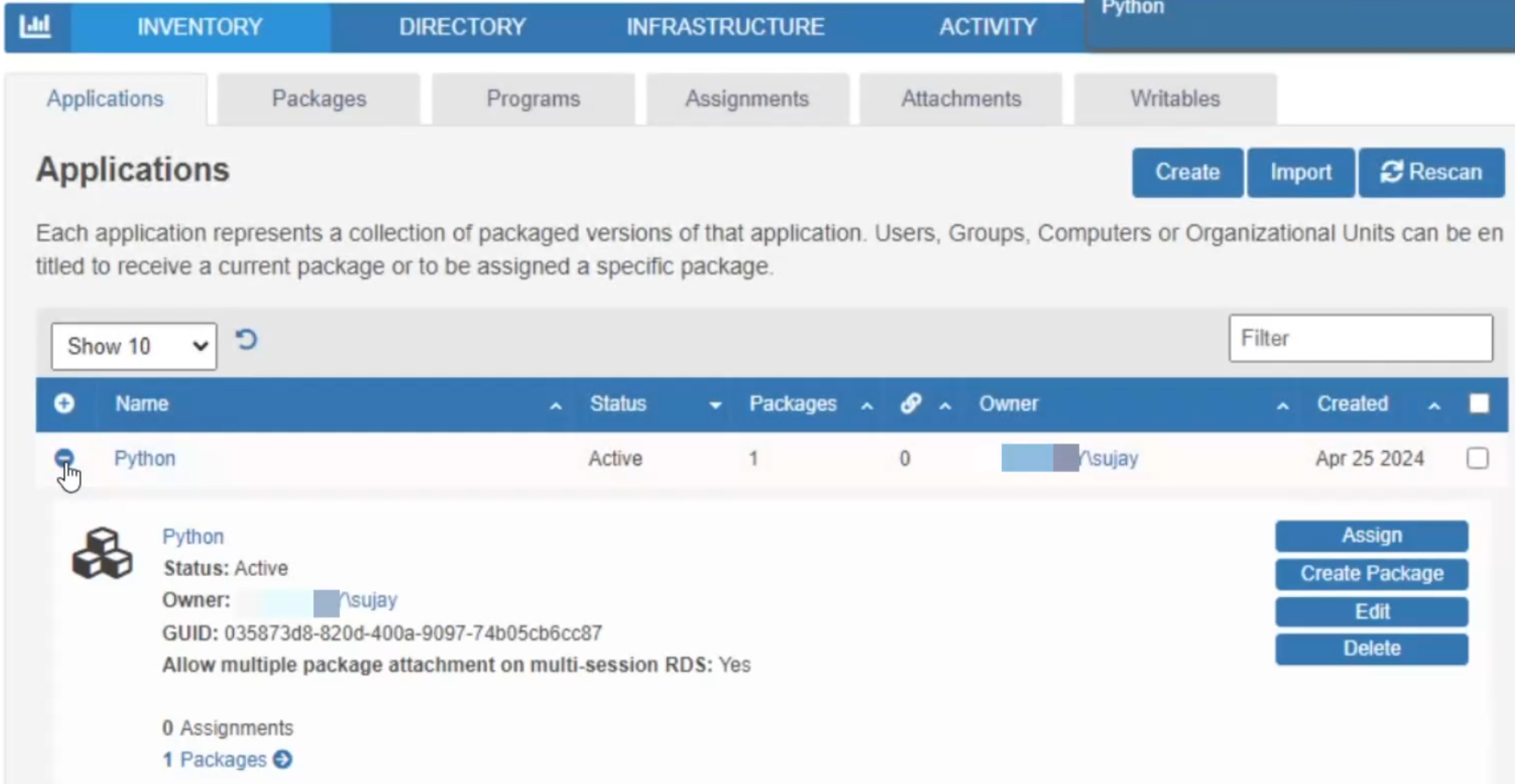Open the INFRASTRUCTURE menu
Viewport: 1515px width, 784px height.
tap(724, 26)
